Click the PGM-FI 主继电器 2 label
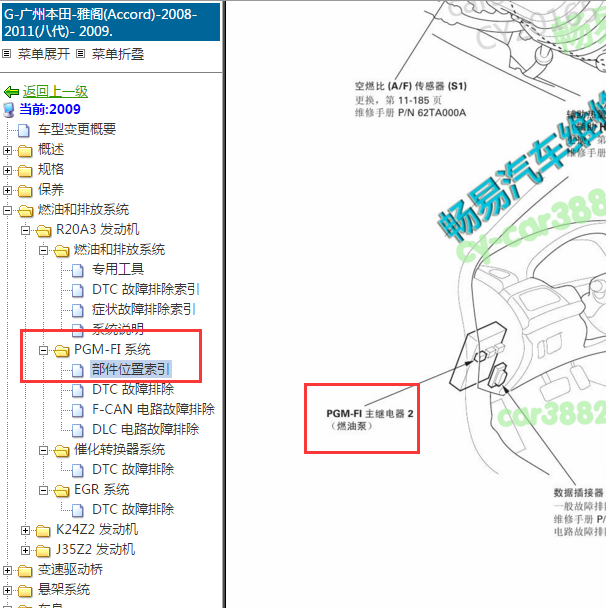 pyautogui.click(x=370, y=413)
